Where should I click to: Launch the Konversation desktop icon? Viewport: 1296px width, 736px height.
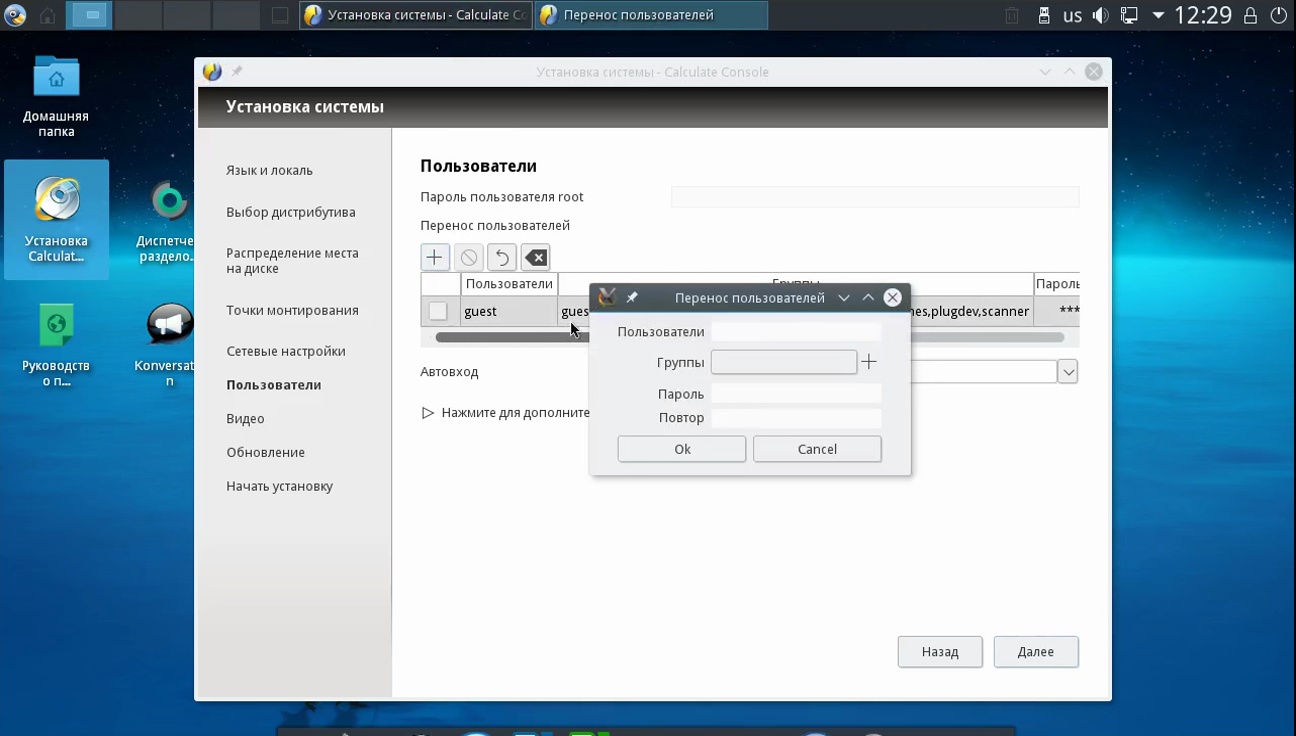(168, 345)
